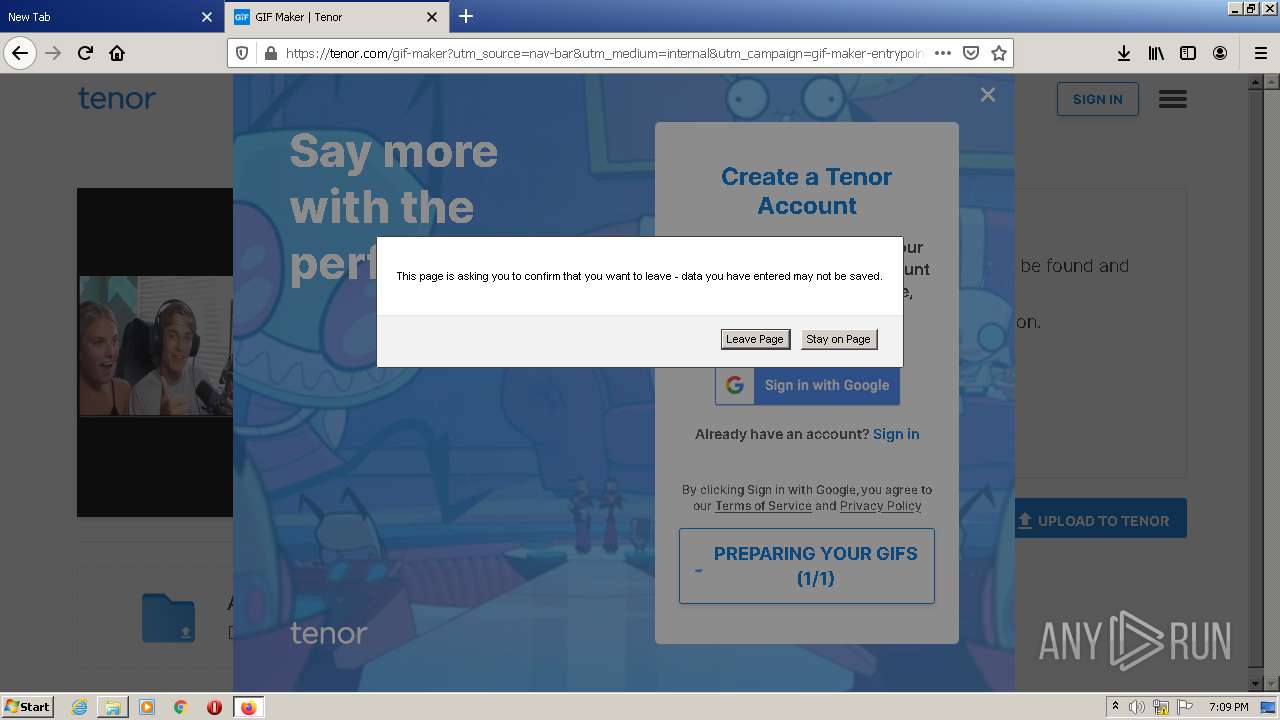This screenshot has height=720, width=1280.
Task: Open the Firefox hamburger menu
Action: [1260, 53]
